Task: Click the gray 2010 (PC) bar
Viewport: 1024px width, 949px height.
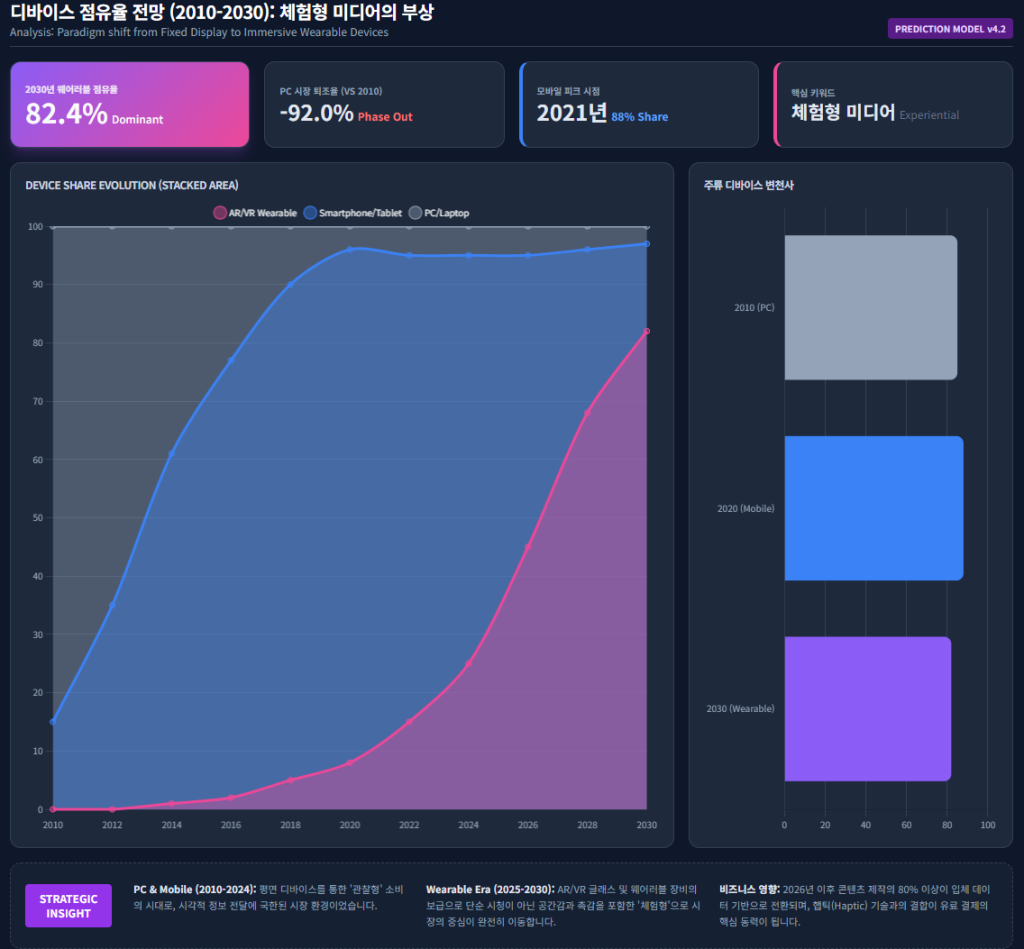Action: pos(870,307)
